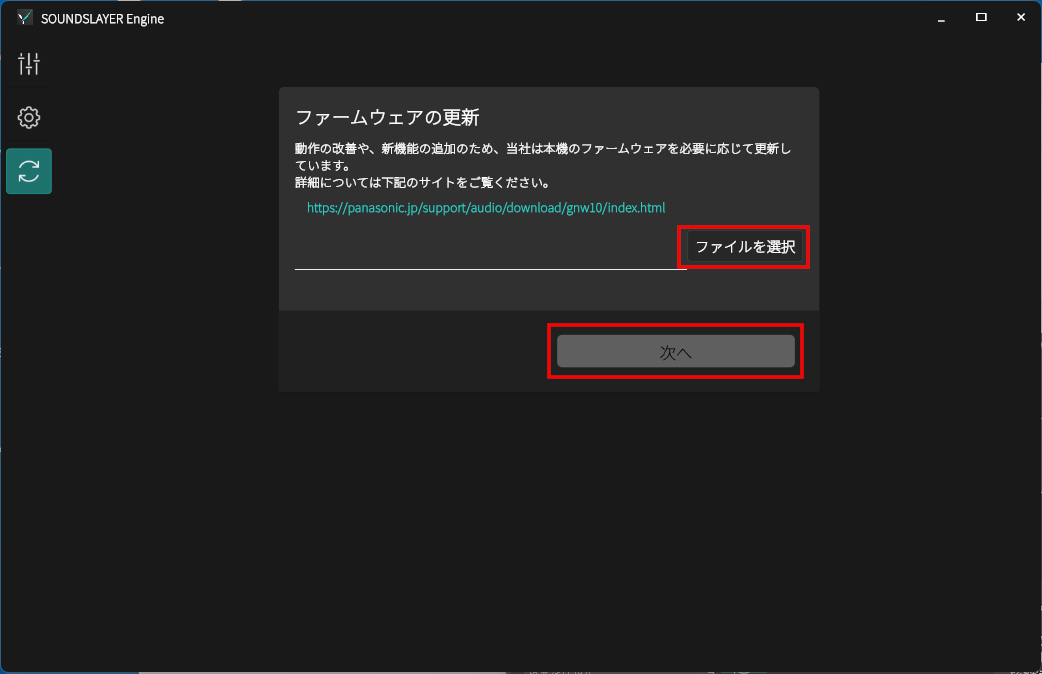Click blank dialog space left of ファイルを選択

pyautogui.click(x=480, y=240)
